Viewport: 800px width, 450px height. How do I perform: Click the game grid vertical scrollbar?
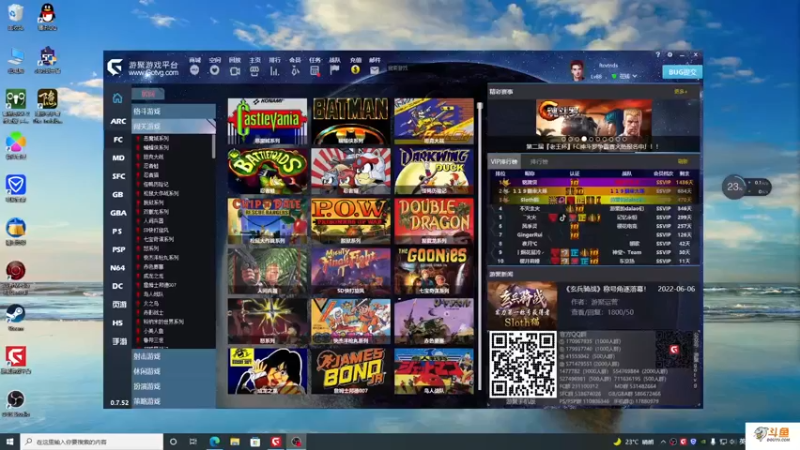coord(480,245)
